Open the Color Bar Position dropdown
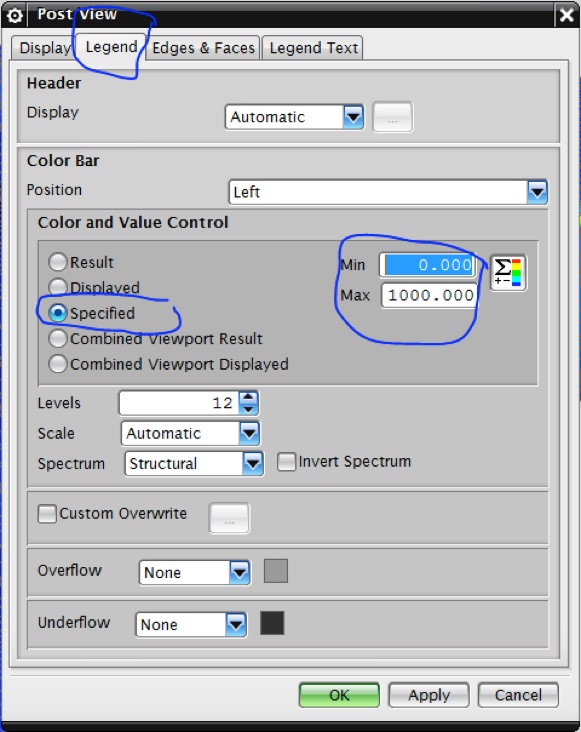Image resolution: width=581 pixels, height=732 pixels. 388,192
